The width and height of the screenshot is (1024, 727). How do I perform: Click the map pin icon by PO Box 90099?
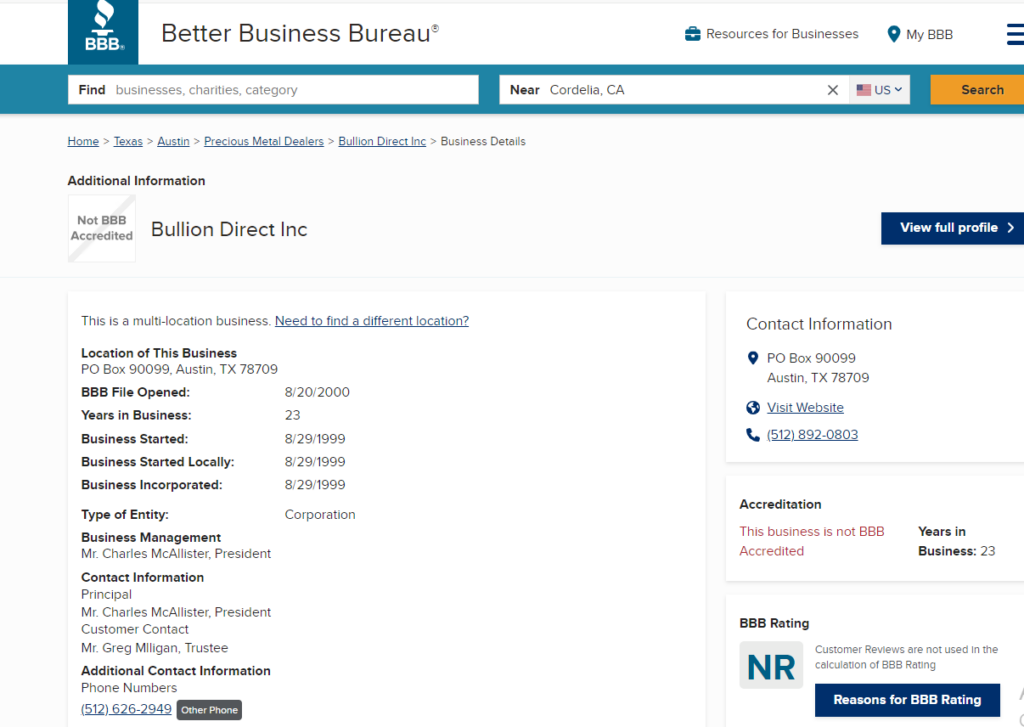click(752, 358)
